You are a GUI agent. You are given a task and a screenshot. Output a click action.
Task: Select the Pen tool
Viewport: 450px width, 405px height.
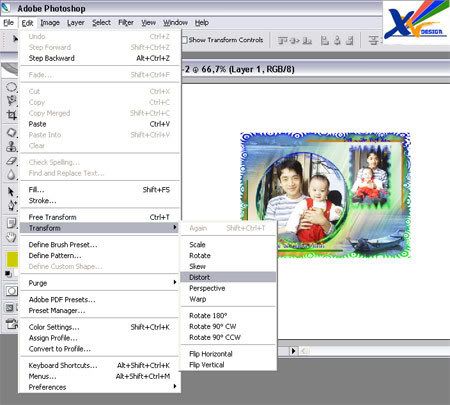[x=11, y=205]
